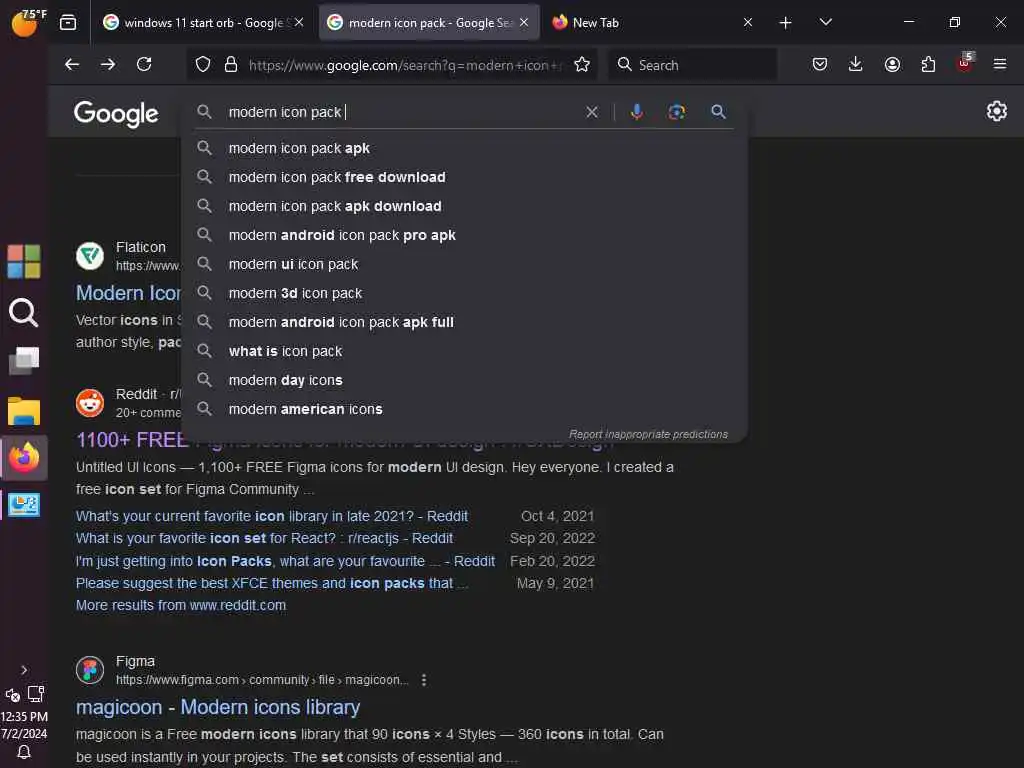This screenshot has height=768, width=1024.
Task: Choose suggestion modern ui icon pack
Action: coord(465,264)
